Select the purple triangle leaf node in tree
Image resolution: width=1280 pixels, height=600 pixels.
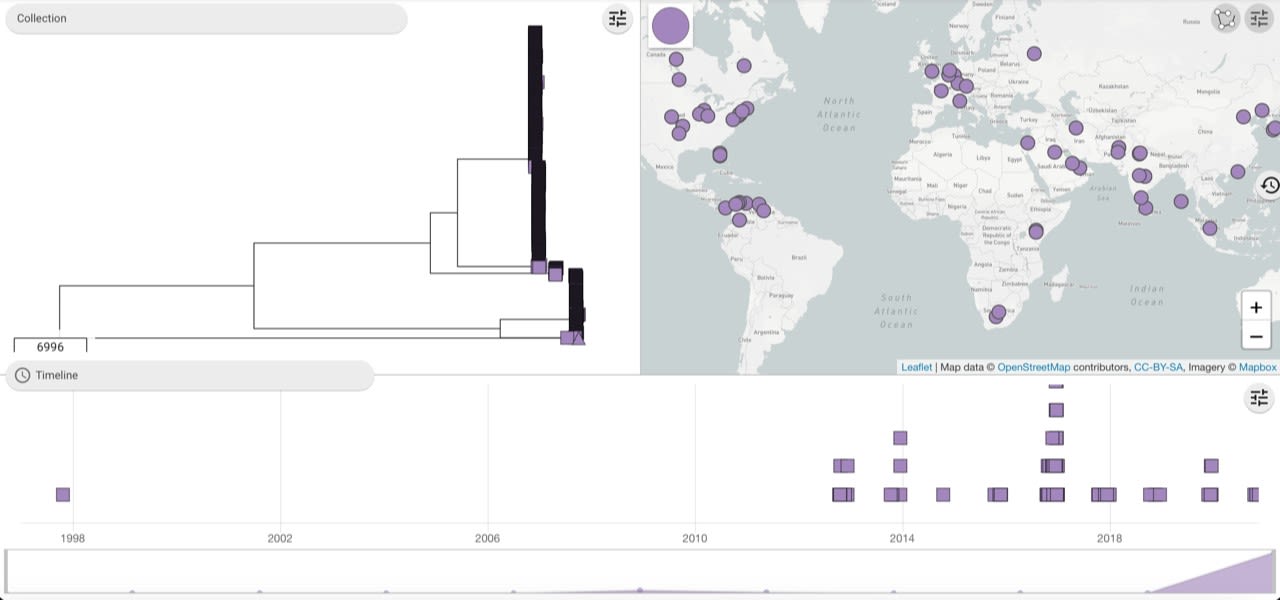[578, 338]
